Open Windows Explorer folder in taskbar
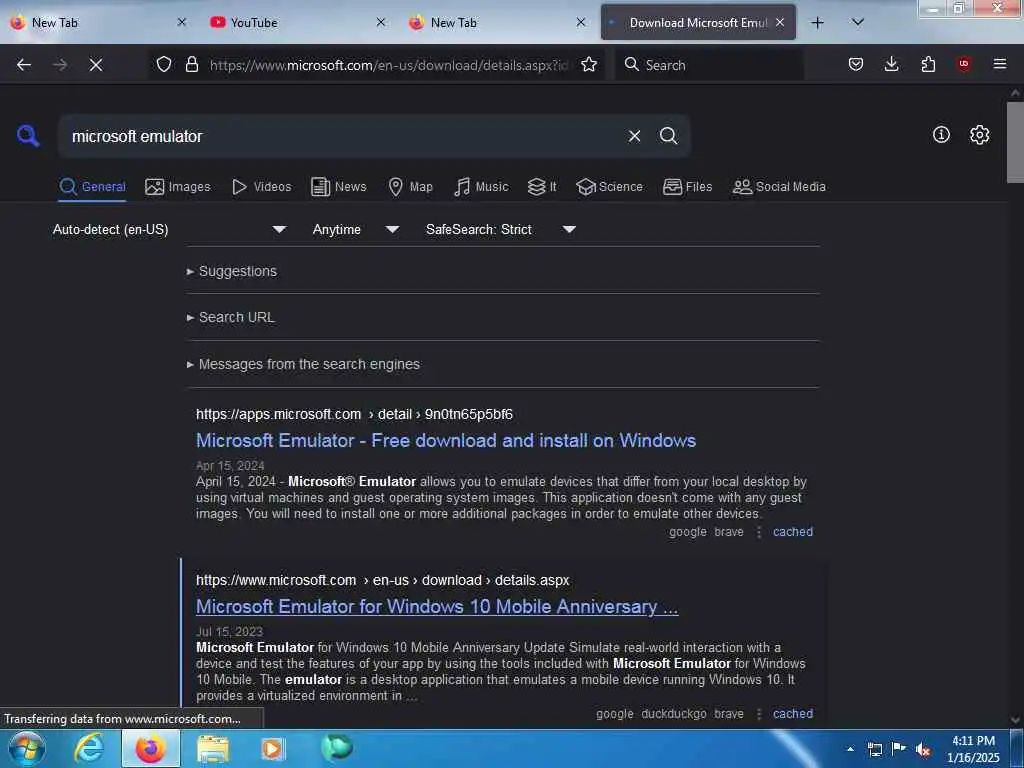 (213, 749)
